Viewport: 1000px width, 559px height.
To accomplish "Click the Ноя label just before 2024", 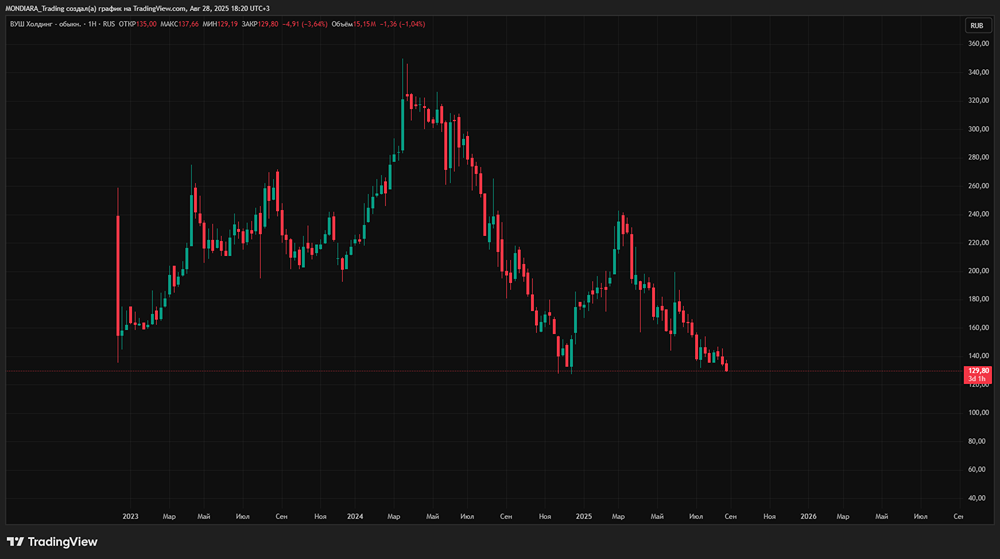I will coord(320,517).
